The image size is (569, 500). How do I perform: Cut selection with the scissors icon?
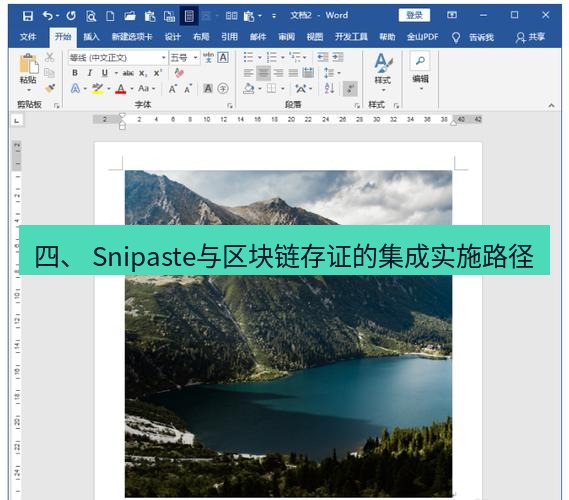(49, 57)
